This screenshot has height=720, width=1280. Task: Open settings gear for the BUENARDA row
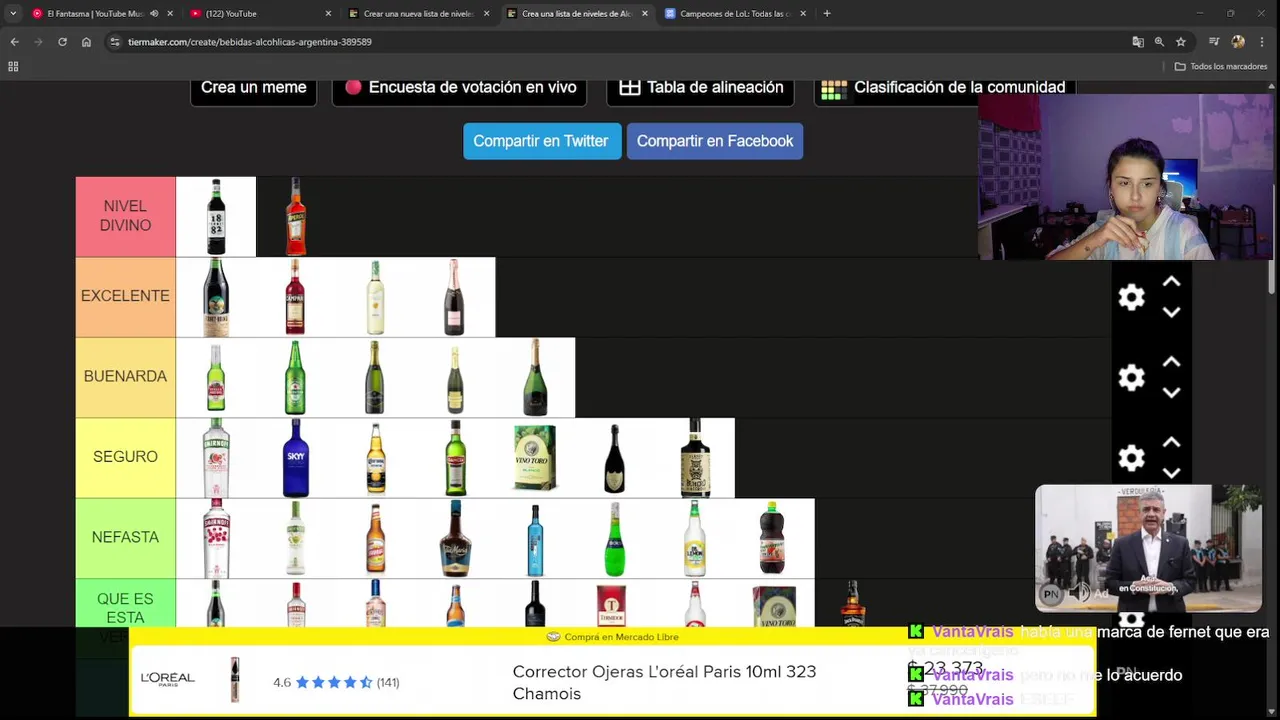[x=1131, y=377]
